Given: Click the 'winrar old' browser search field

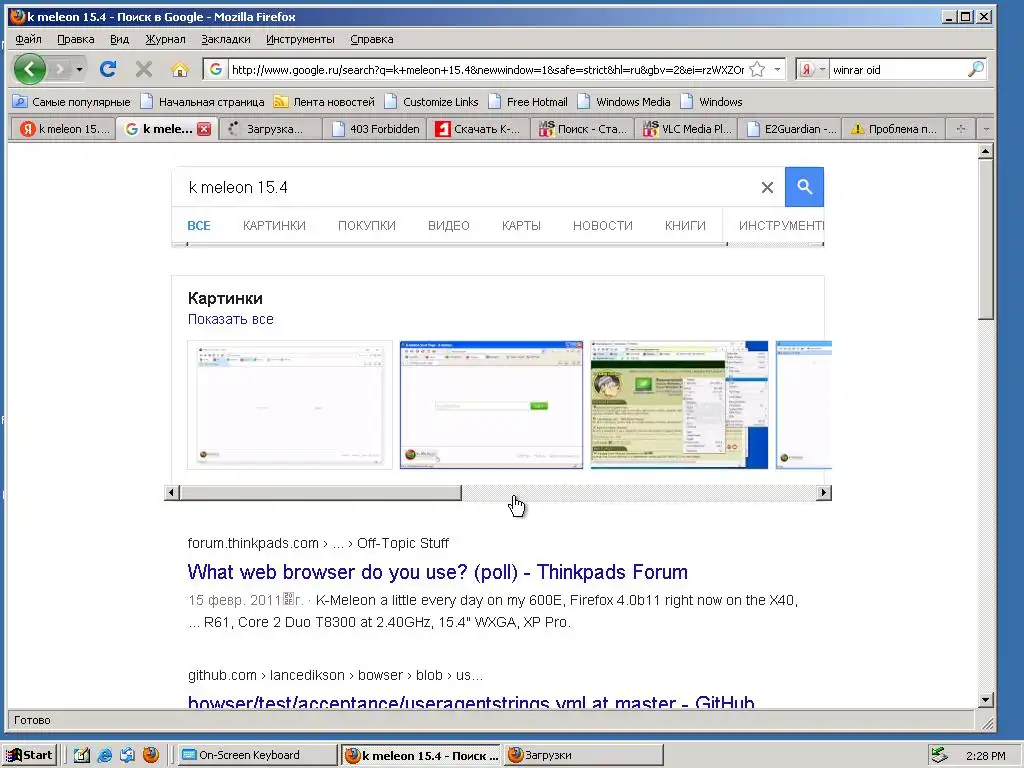Looking at the screenshot, I should [898, 69].
